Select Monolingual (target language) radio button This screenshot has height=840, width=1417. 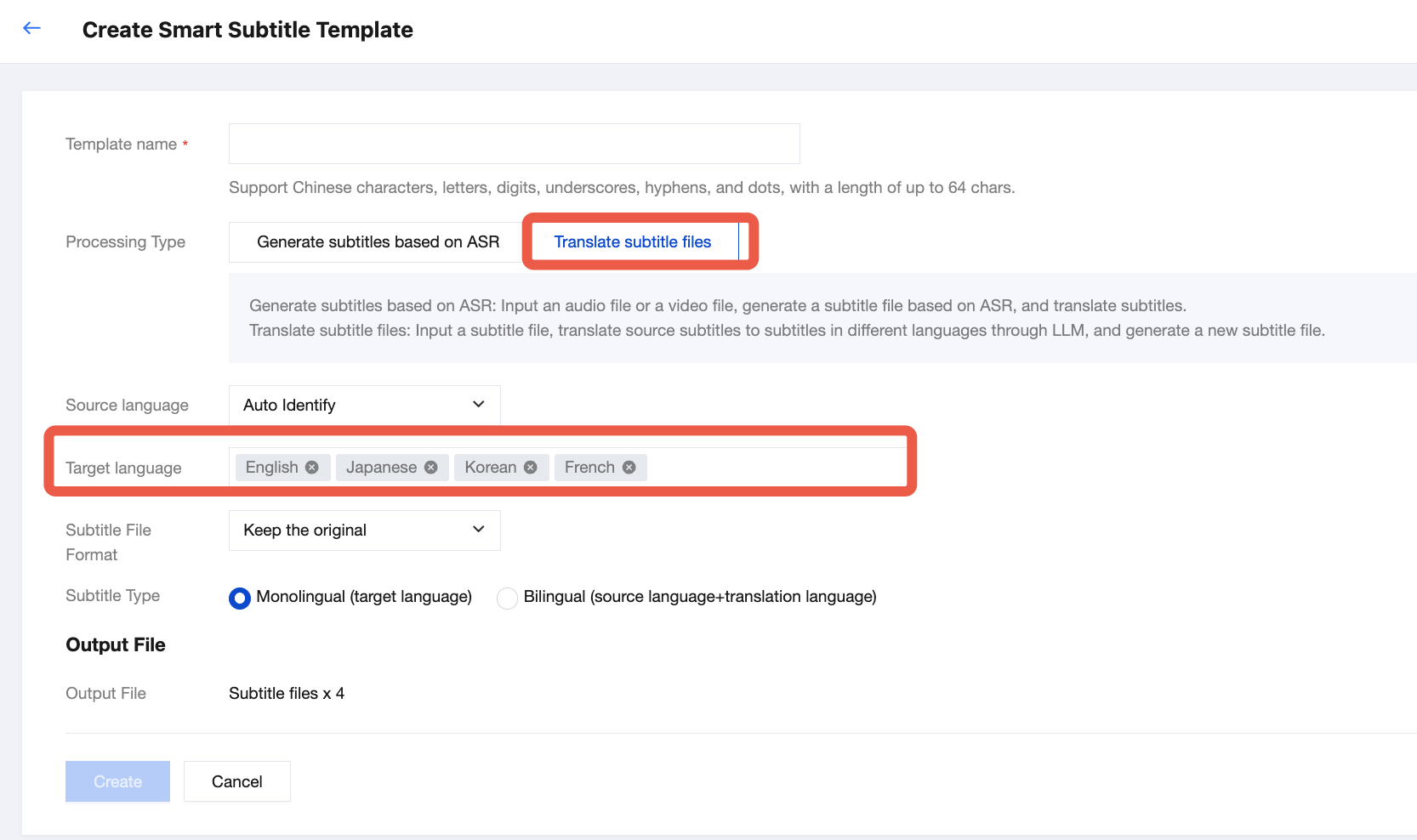point(240,598)
